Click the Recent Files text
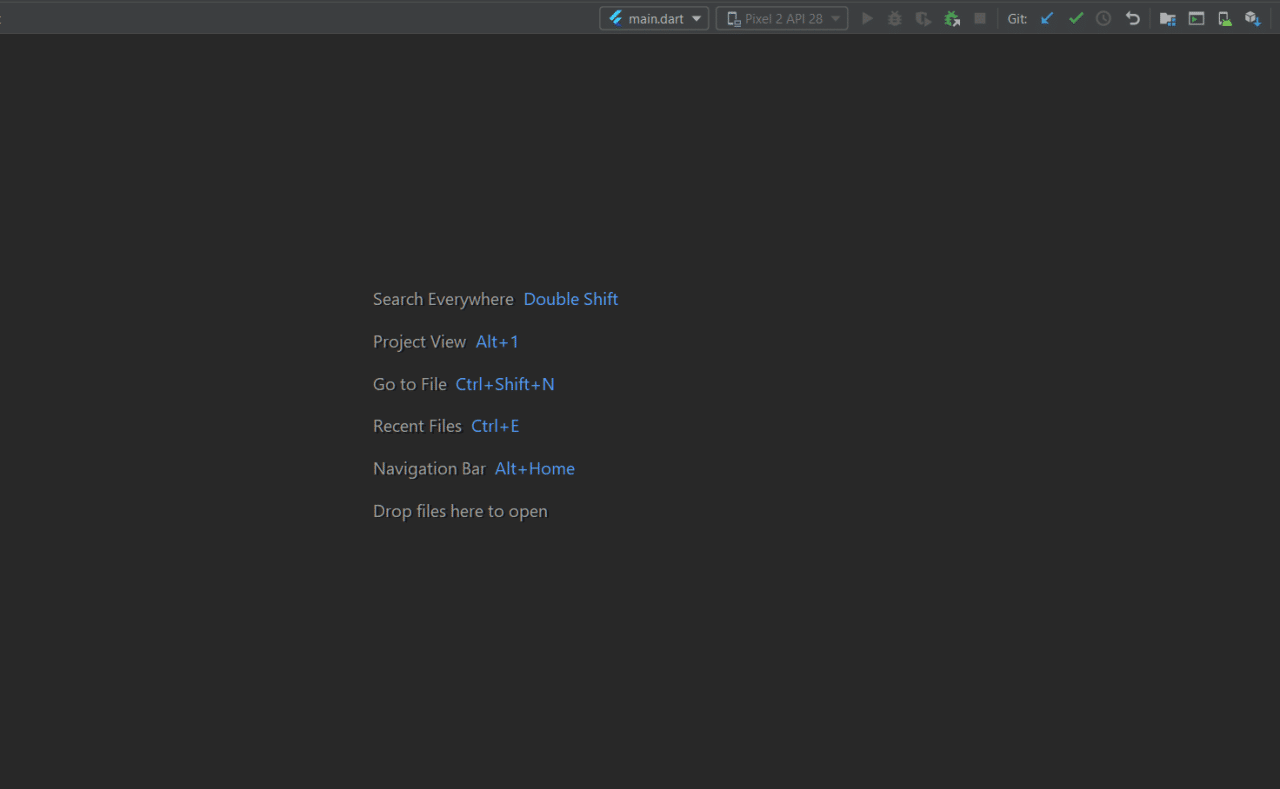1280x789 pixels. click(417, 426)
